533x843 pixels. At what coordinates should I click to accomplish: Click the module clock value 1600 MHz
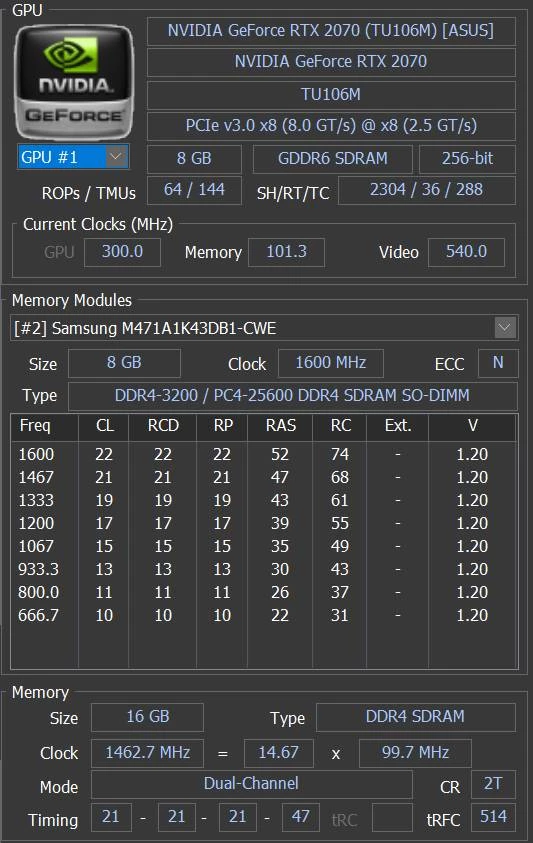coord(330,363)
